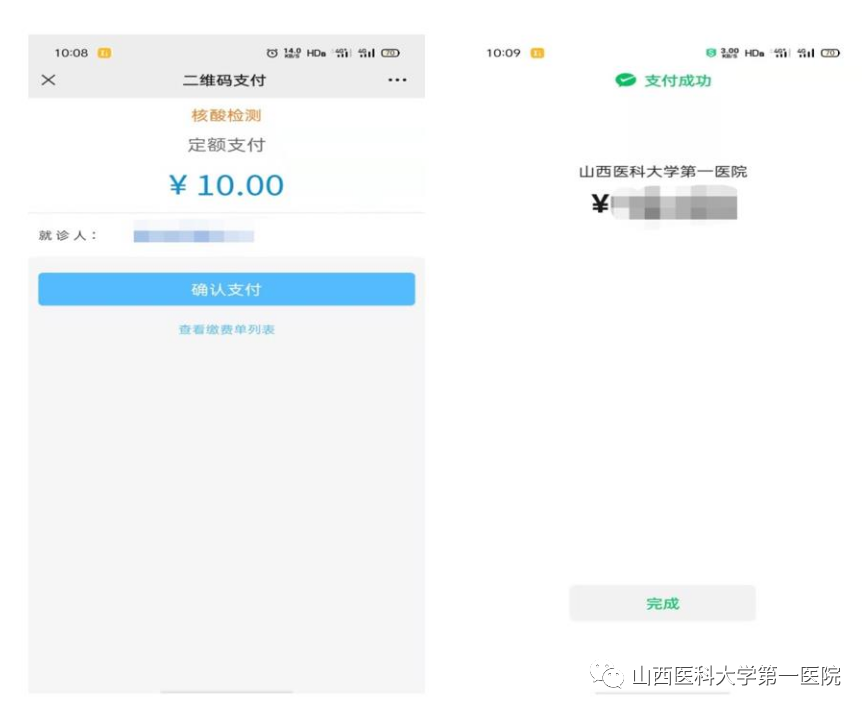The height and width of the screenshot is (713, 868).
Task: Click the alarm clock status icon on left phone
Action: [272, 53]
